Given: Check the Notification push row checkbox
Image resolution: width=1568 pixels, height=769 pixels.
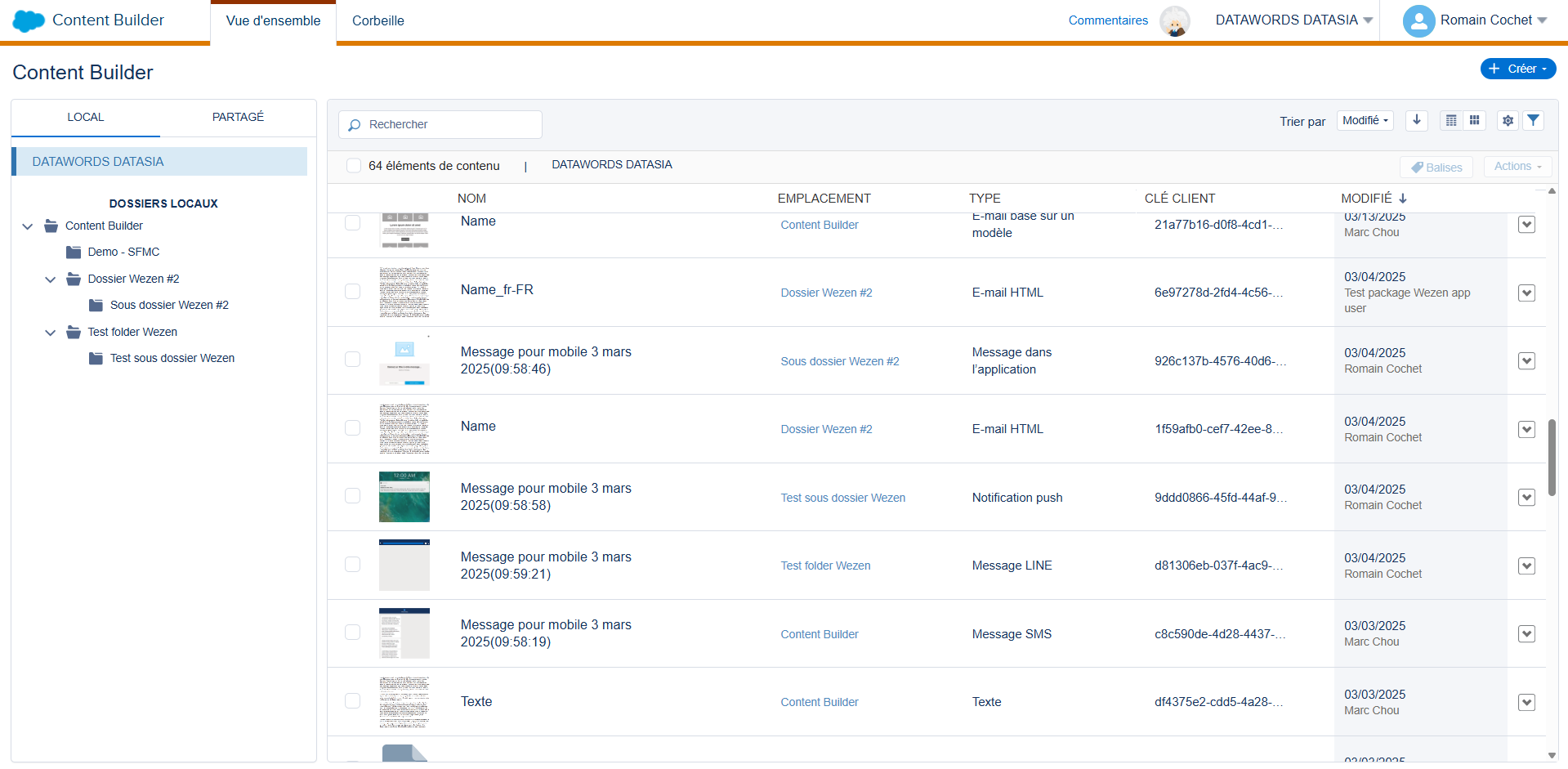Looking at the screenshot, I should 352,495.
